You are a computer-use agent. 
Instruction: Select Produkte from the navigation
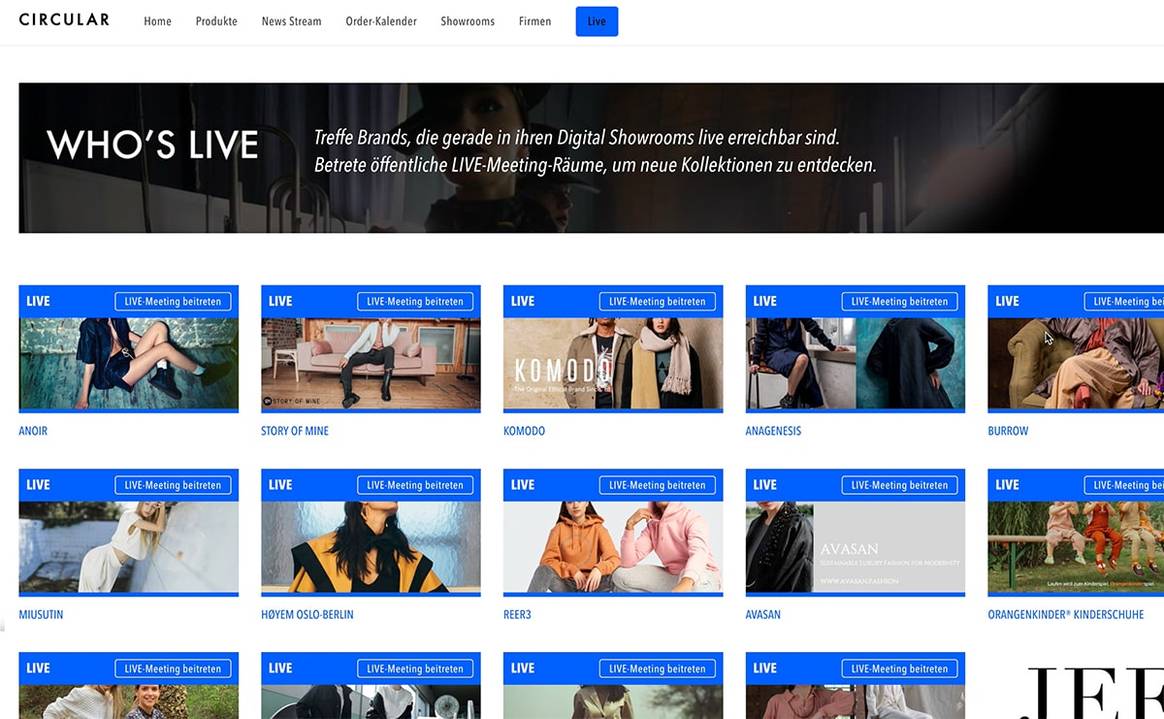pos(216,20)
